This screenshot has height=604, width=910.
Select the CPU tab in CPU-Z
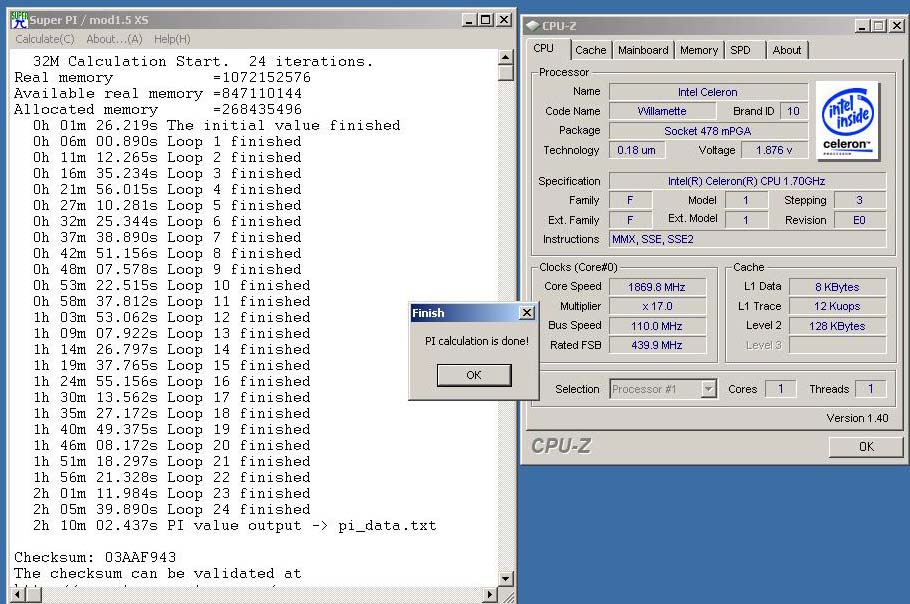click(x=544, y=49)
